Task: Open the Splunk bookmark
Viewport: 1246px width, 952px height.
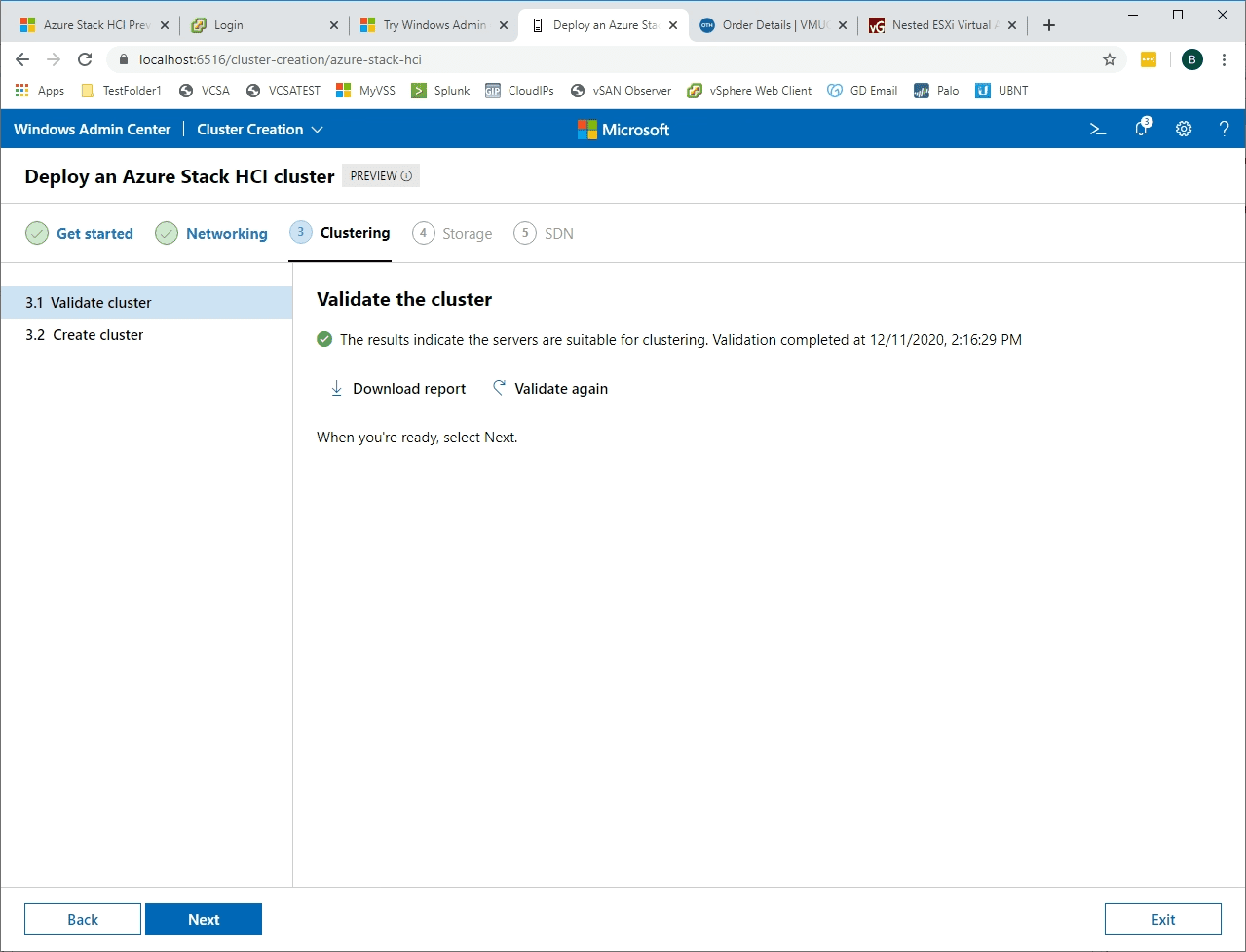Action: (x=439, y=90)
